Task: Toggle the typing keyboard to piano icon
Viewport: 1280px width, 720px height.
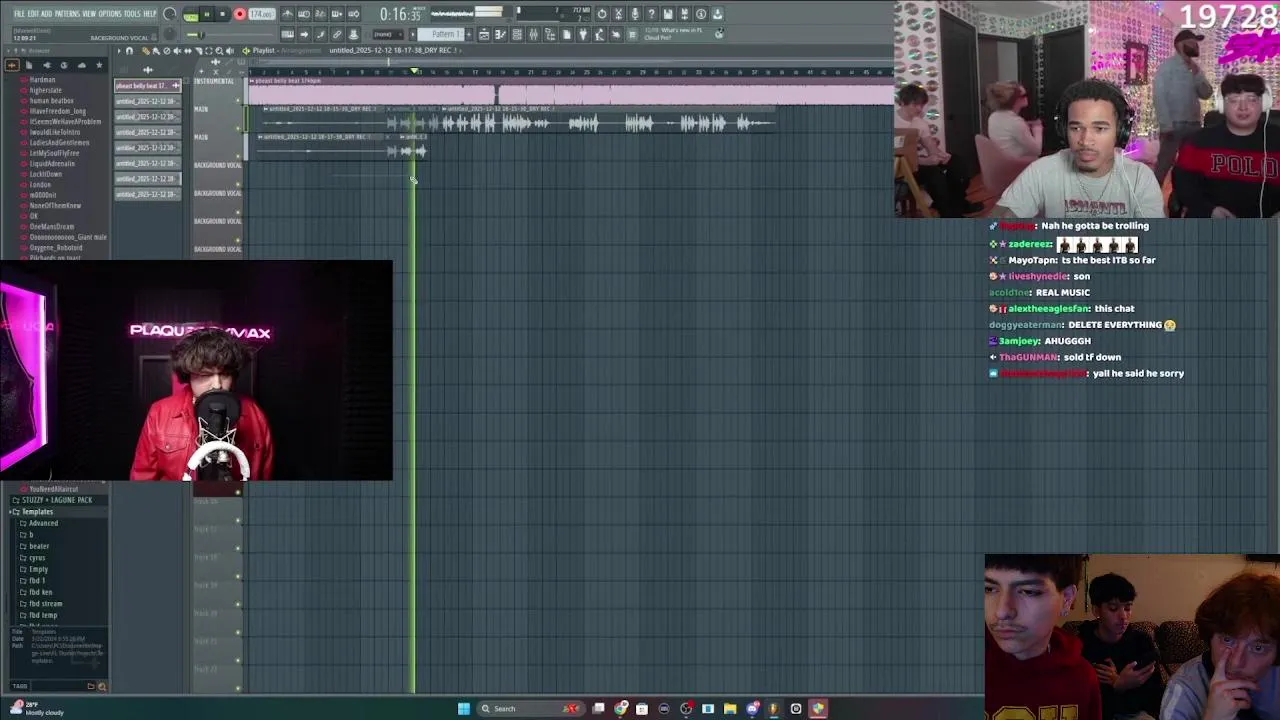Action: click(287, 34)
